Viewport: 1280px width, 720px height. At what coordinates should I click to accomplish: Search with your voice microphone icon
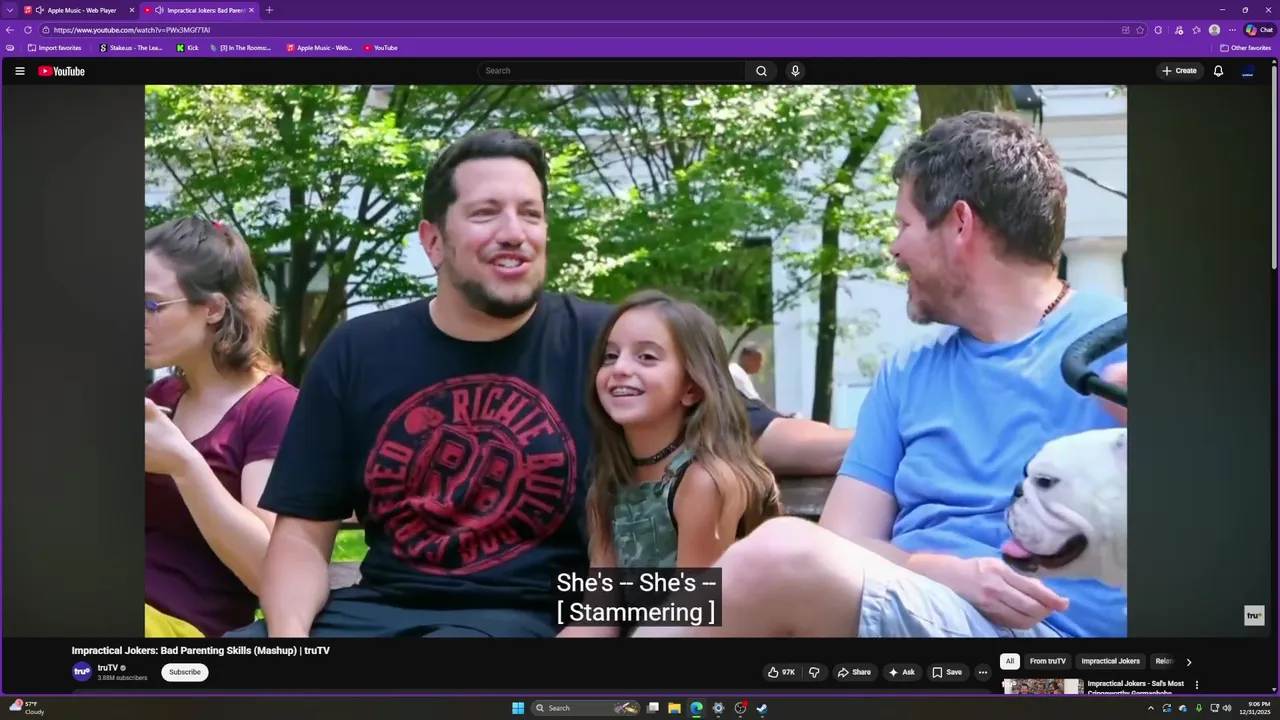coord(795,71)
